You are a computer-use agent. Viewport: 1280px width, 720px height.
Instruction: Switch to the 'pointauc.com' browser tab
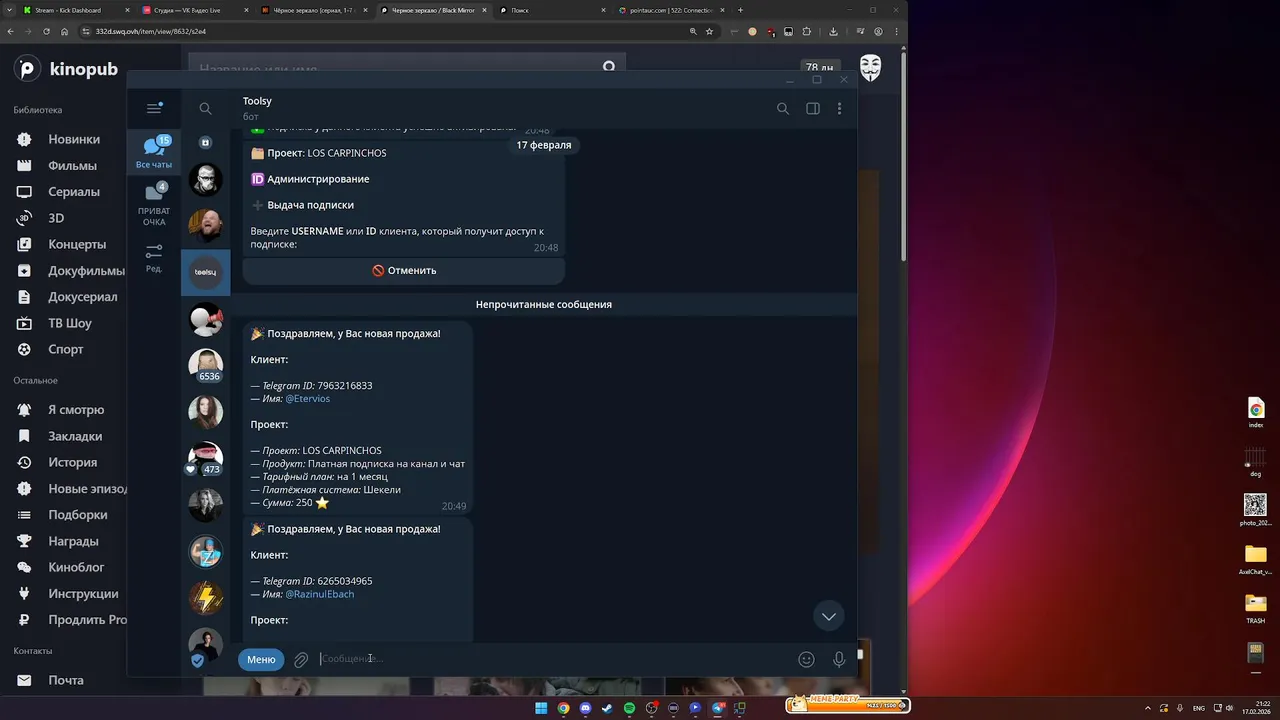point(670,10)
